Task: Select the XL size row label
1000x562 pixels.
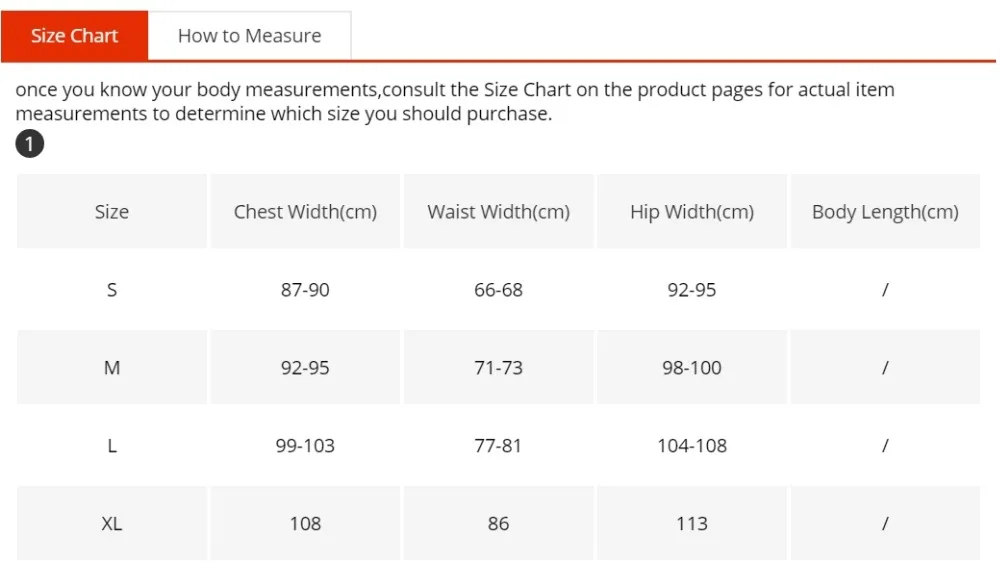Action: click(x=112, y=524)
